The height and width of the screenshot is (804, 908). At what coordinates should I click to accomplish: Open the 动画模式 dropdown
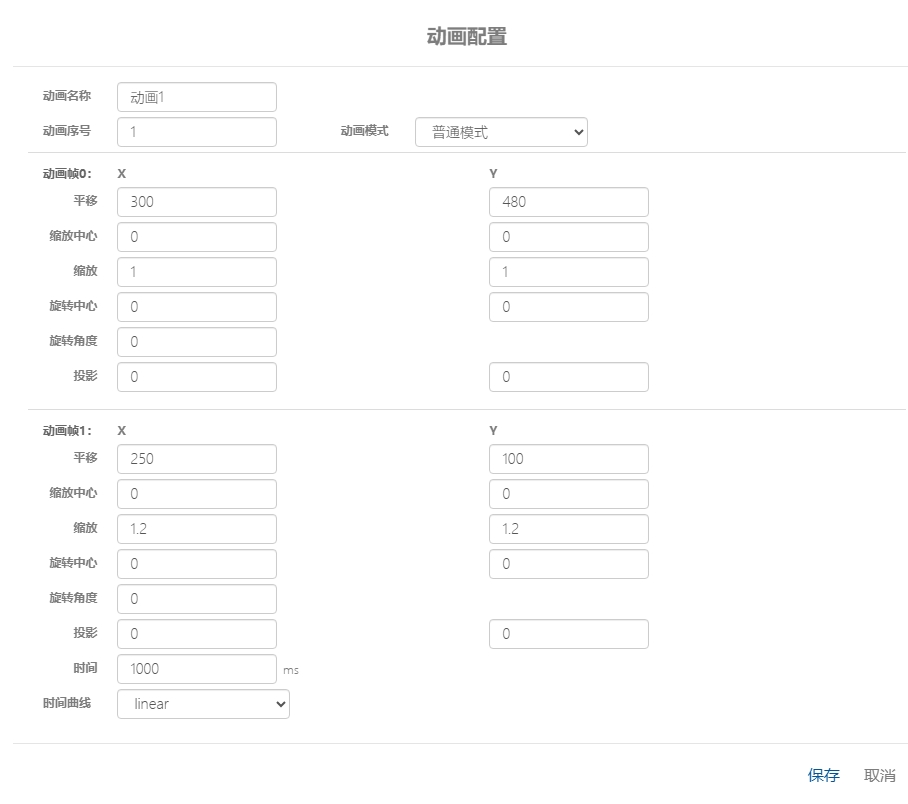[501, 132]
